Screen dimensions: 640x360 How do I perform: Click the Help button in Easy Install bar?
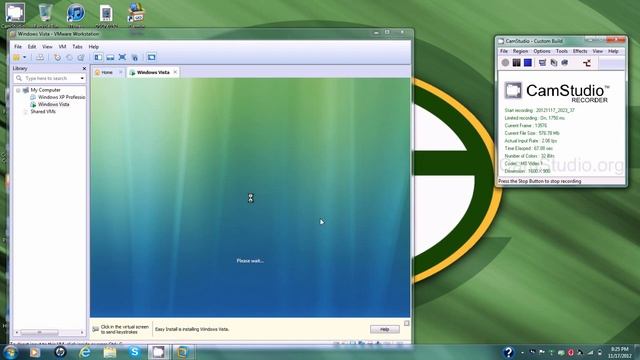[384, 329]
